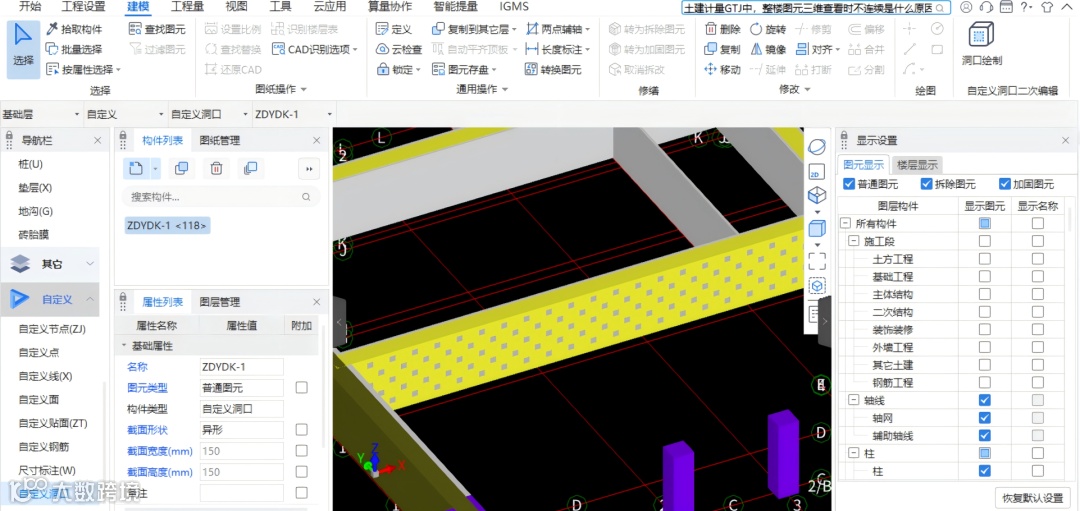
Task: Click trash delete icon in 构件列表
Action: 216,168
